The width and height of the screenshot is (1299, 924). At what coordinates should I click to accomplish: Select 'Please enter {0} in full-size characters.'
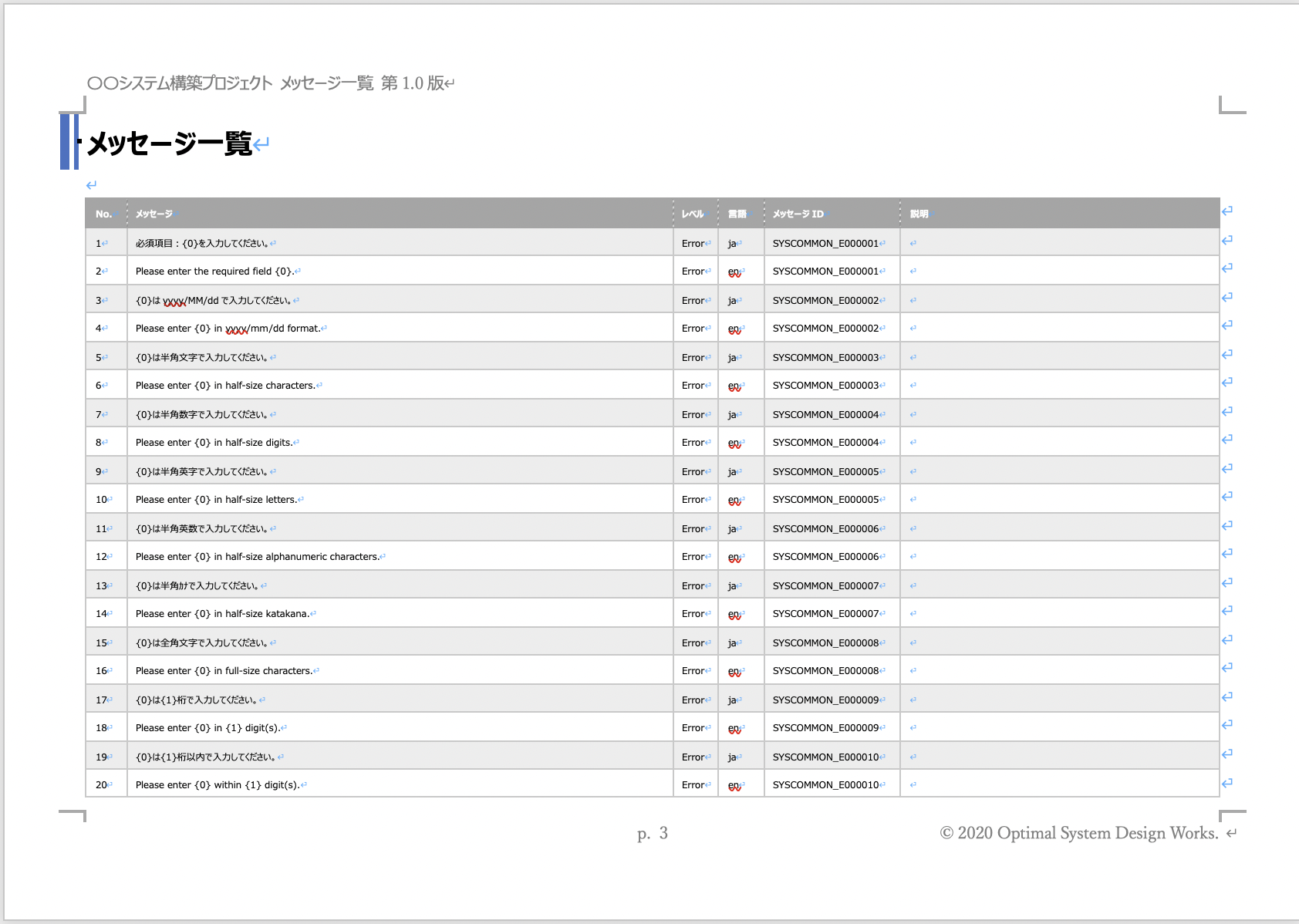coord(224,671)
